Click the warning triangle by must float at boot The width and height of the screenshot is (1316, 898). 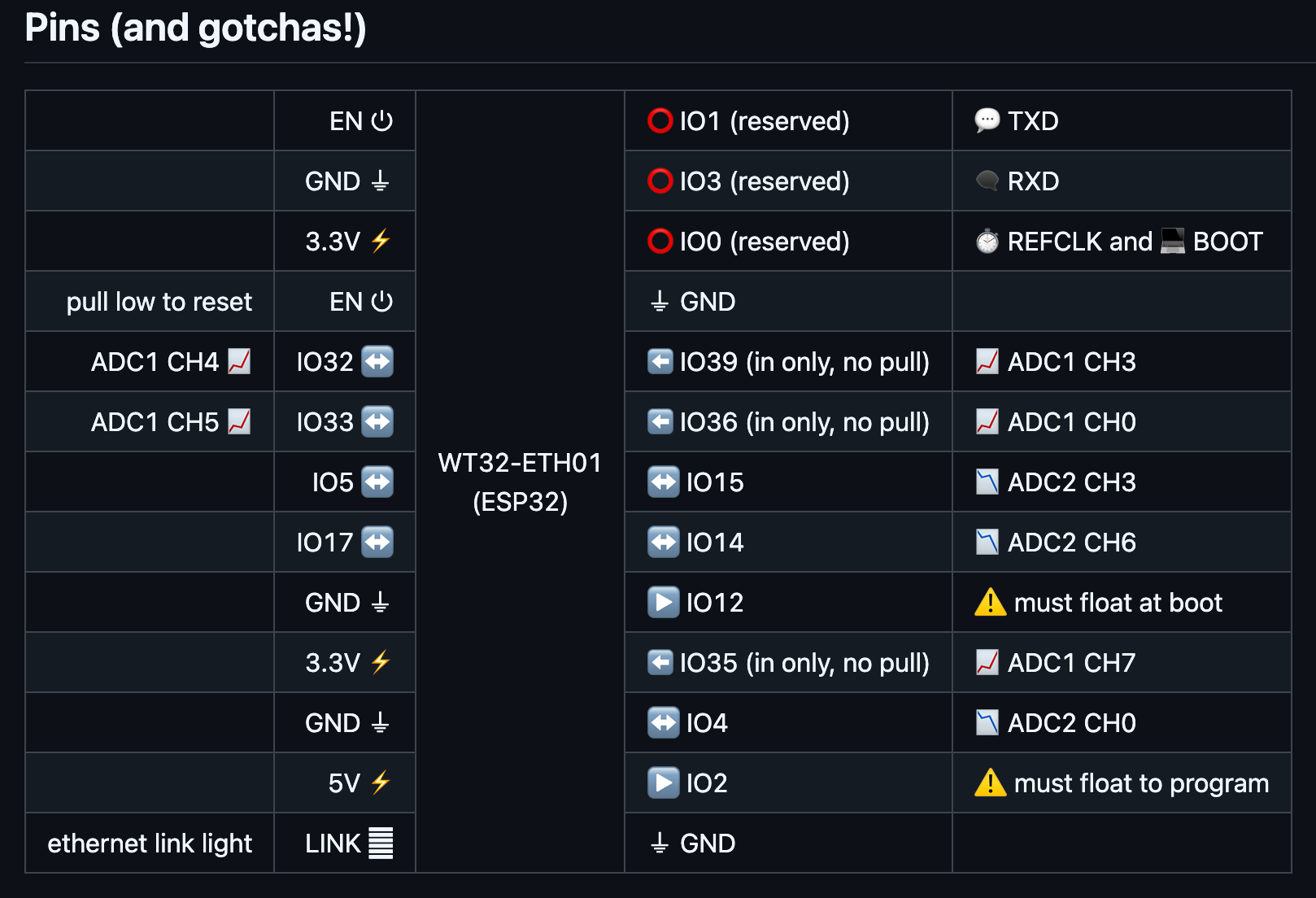[x=990, y=603]
